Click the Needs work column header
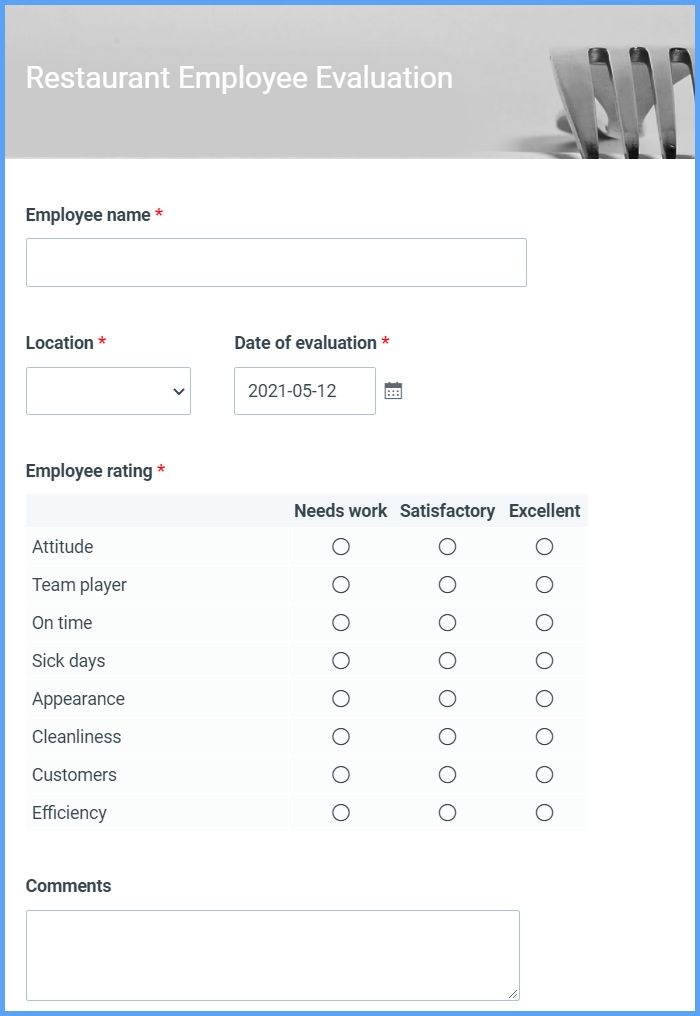Viewport: 700px width, 1016px height. (x=340, y=511)
